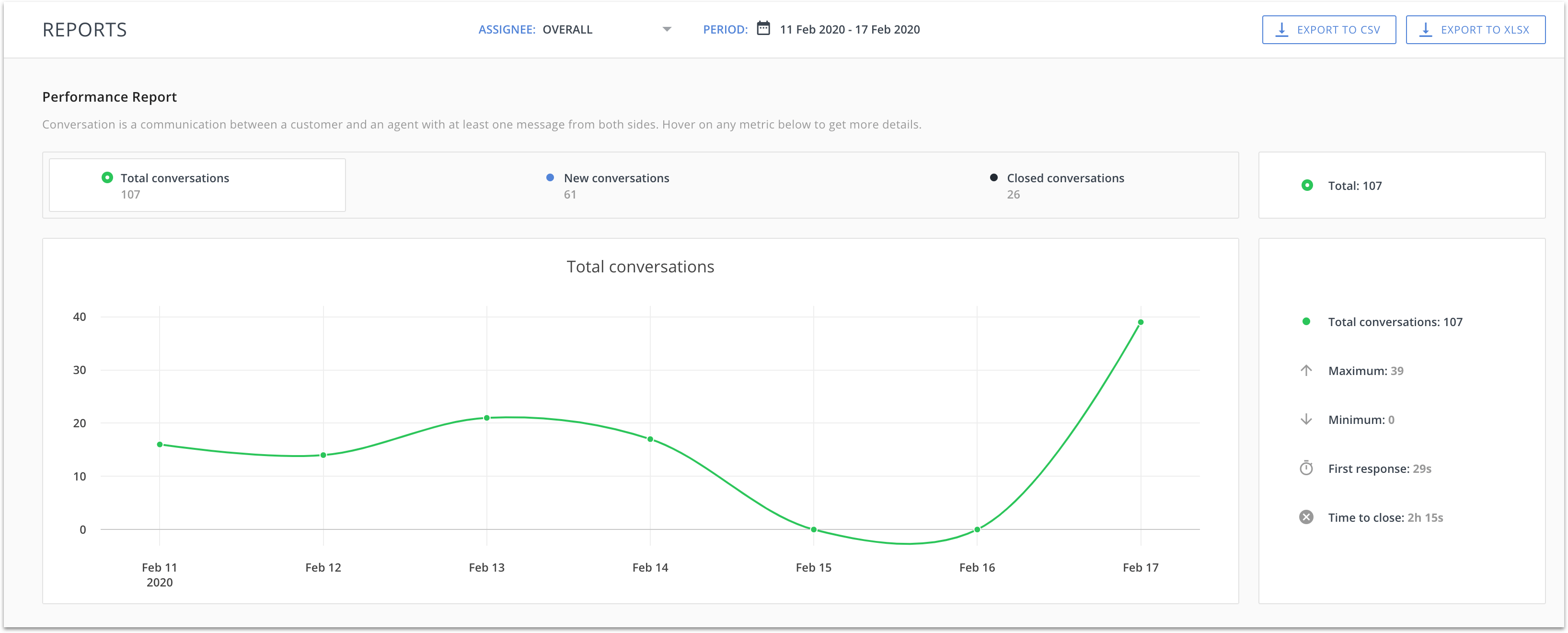Click the download icon in Export to CSV
The height and width of the screenshot is (633, 1568).
tap(1281, 30)
